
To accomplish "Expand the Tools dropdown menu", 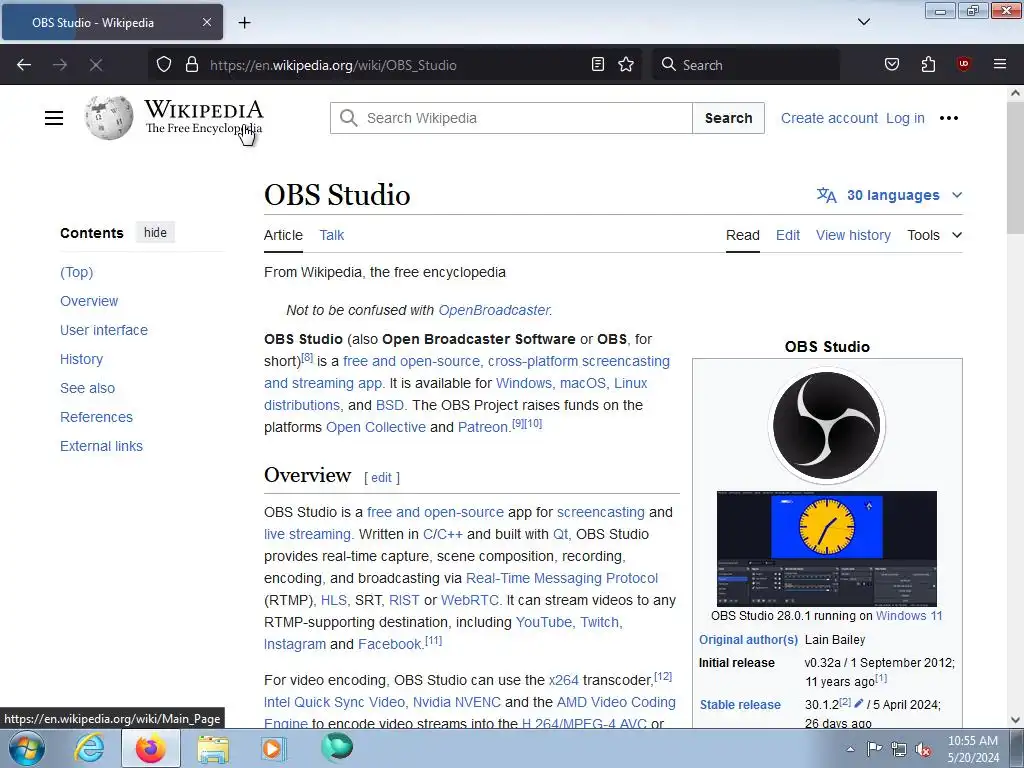I will pos(935,235).
